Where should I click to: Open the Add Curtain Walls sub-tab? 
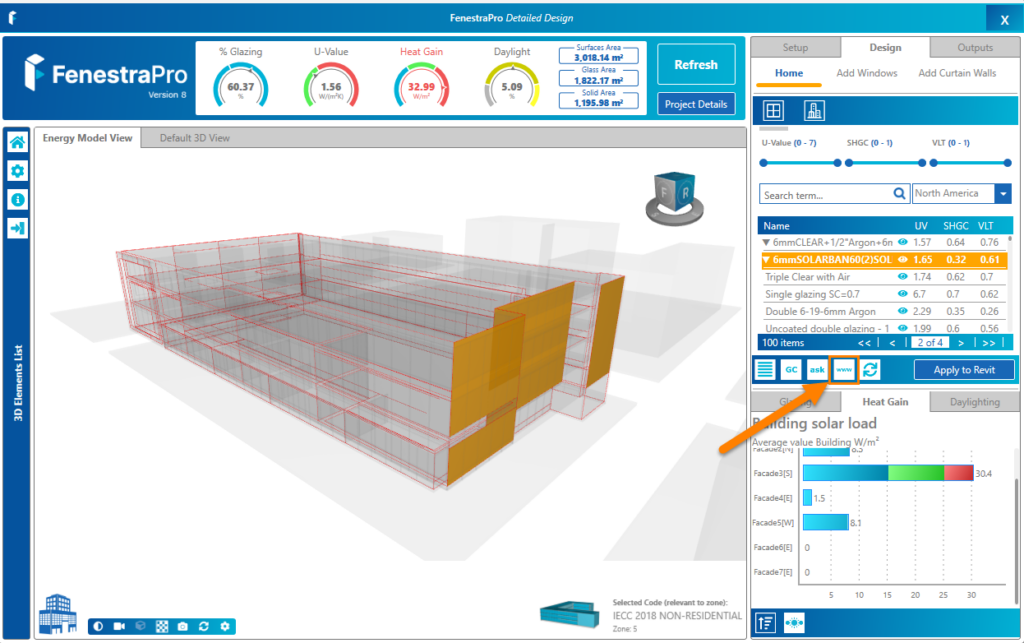957,73
